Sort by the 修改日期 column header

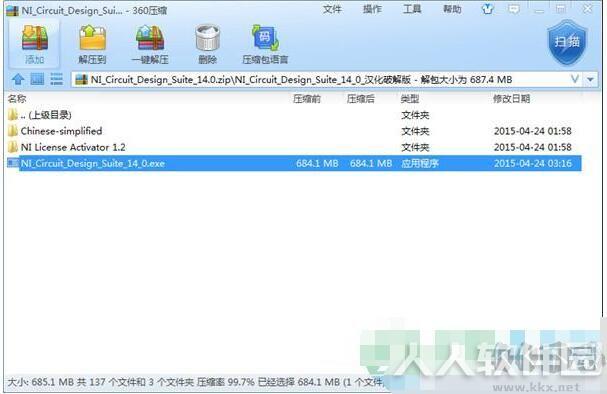[511, 99]
